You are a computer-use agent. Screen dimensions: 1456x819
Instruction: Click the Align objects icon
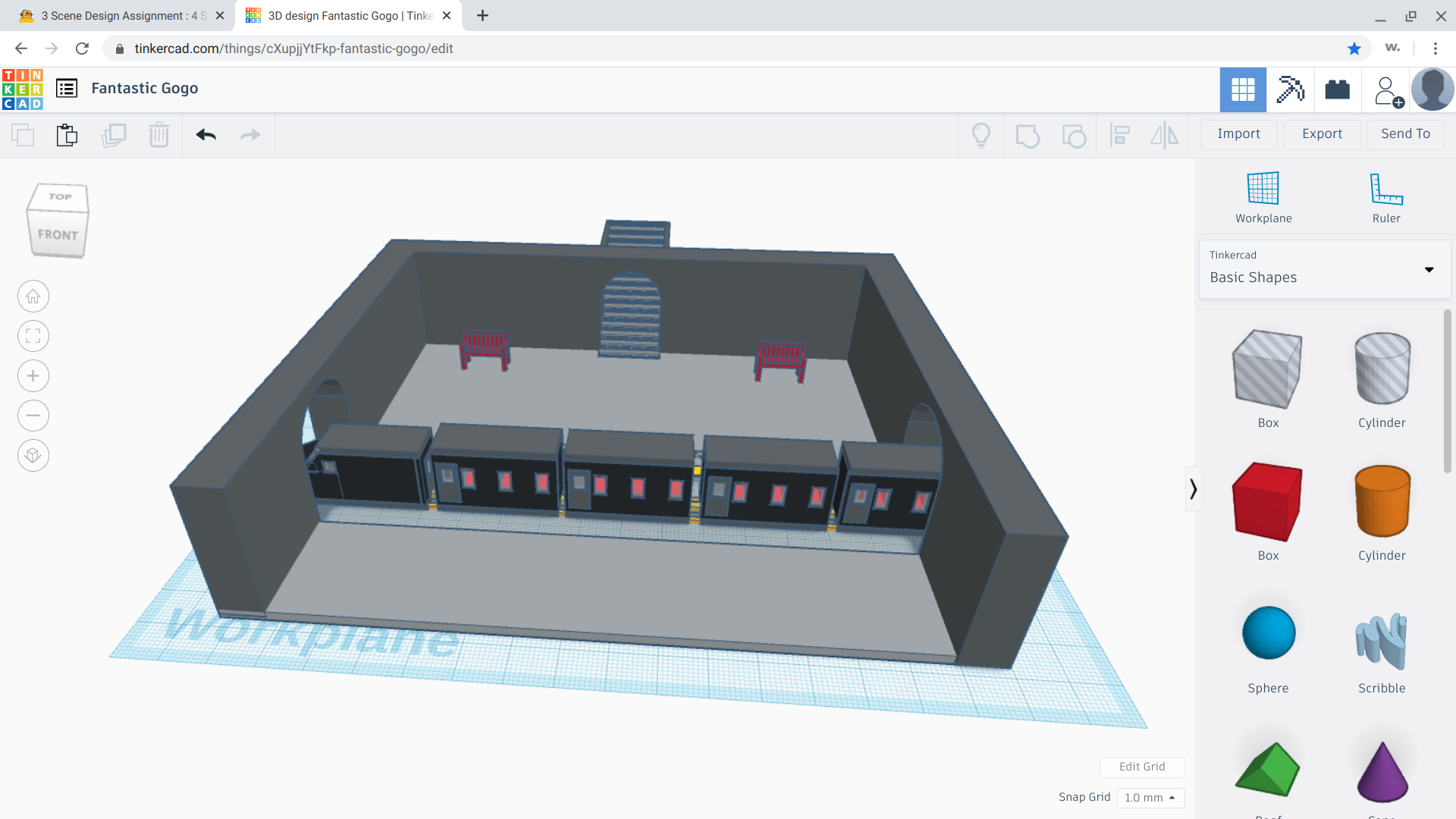(x=1119, y=134)
